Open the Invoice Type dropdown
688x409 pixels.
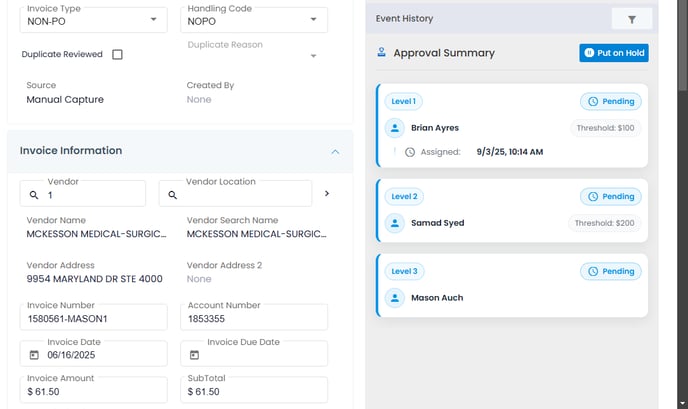tap(152, 19)
